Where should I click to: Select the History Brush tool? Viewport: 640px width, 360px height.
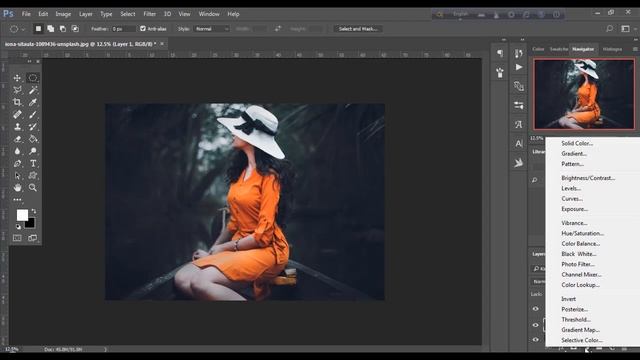click(33, 127)
